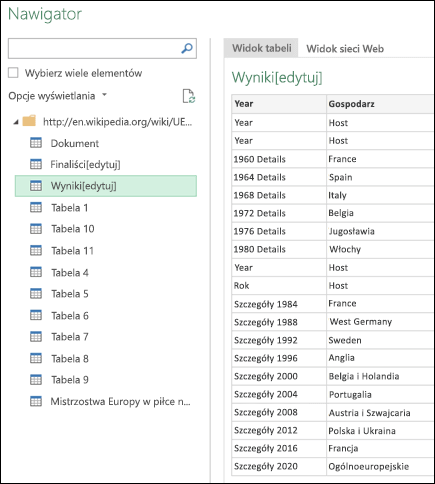Image resolution: width=435 pixels, height=484 pixels.
Task: Click the folder icon of wikipedia URL
Action: point(29,121)
